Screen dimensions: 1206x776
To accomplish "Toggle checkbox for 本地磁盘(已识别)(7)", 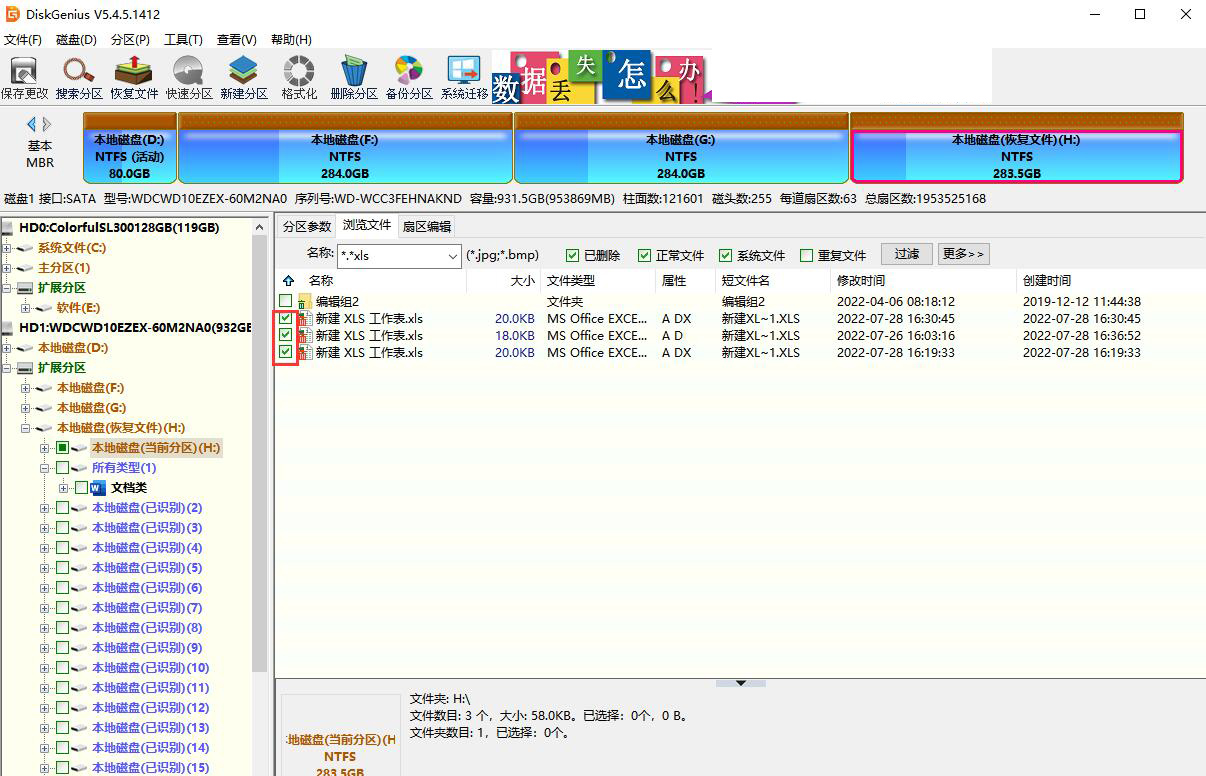I will point(63,608).
